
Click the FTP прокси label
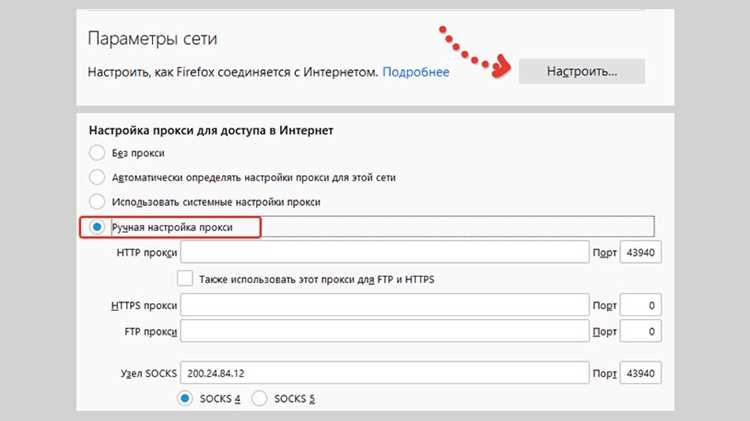click(x=151, y=332)
